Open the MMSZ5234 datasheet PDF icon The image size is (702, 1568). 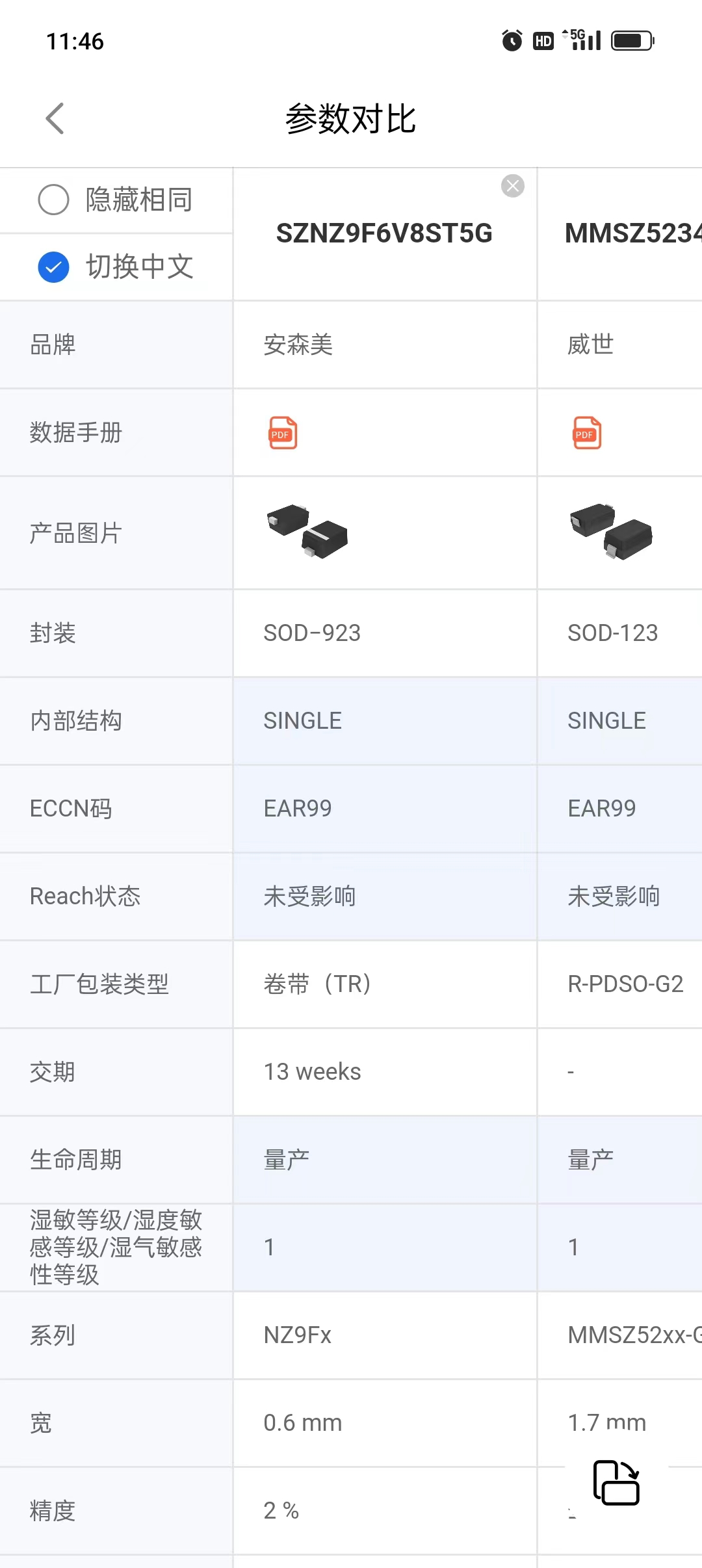587,433
